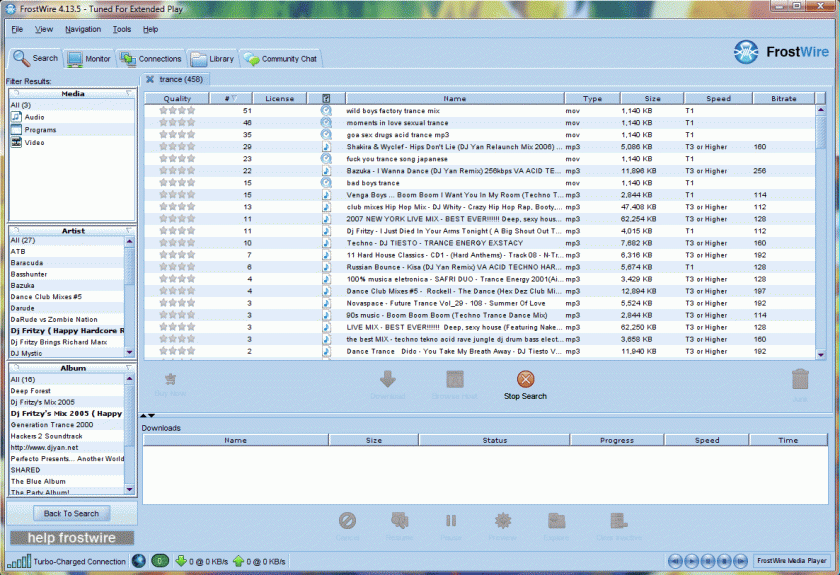Click the FrostWire Media Player label
Image resolution: width=840 pixels, height=575 pixels.
pyautogui.click(x=792, y=561)
